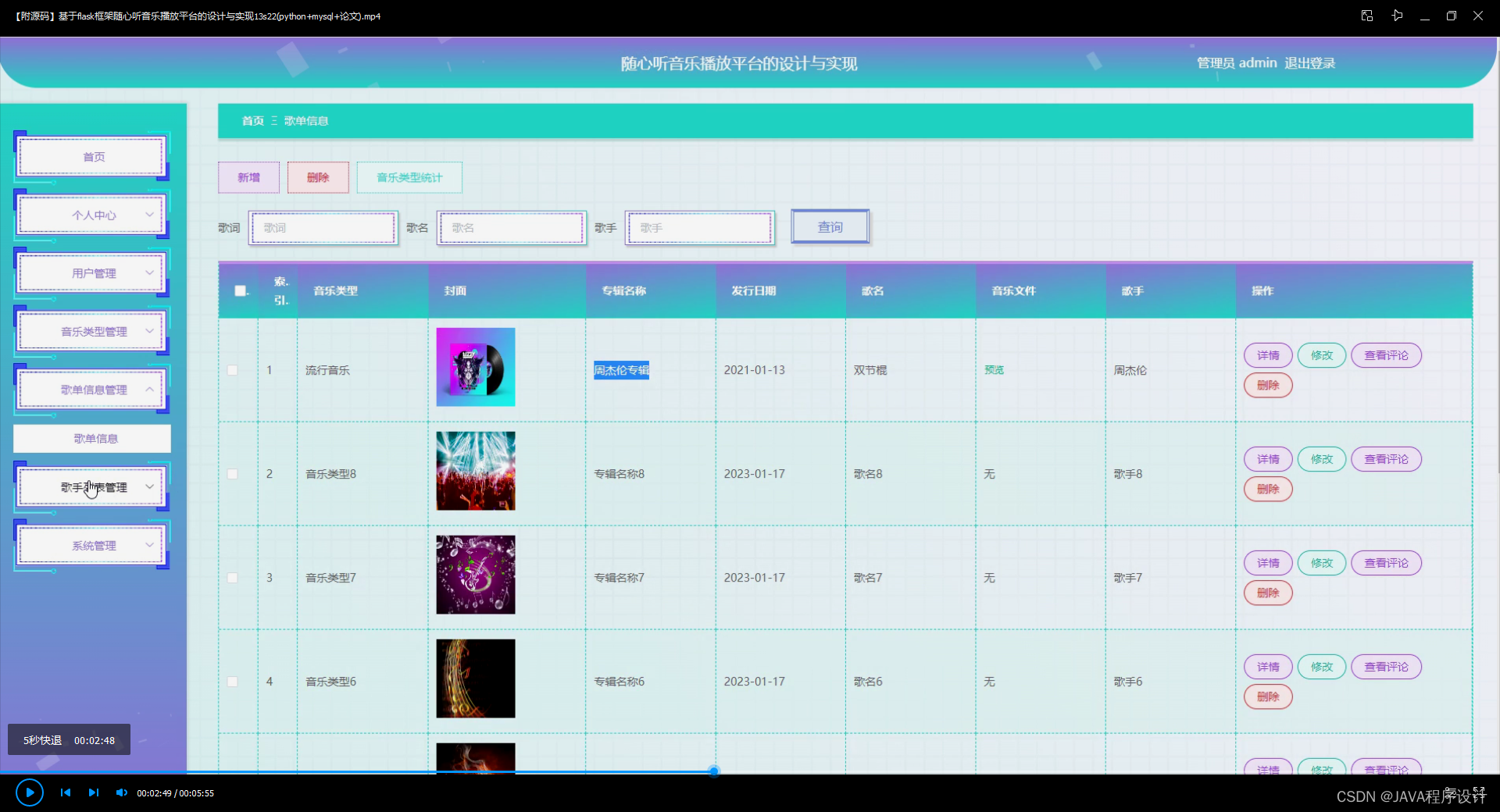The height and width of the screenshot is (812, 1500).
Task: Delete the 专辑名称6 row
Action: [x=1268, y=696]
